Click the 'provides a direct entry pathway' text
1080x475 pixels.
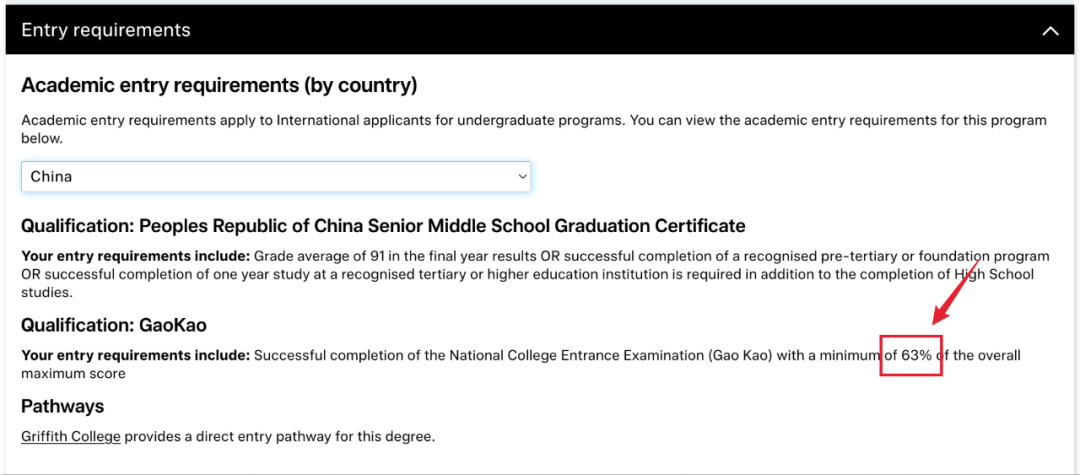(x=280, y=437)
